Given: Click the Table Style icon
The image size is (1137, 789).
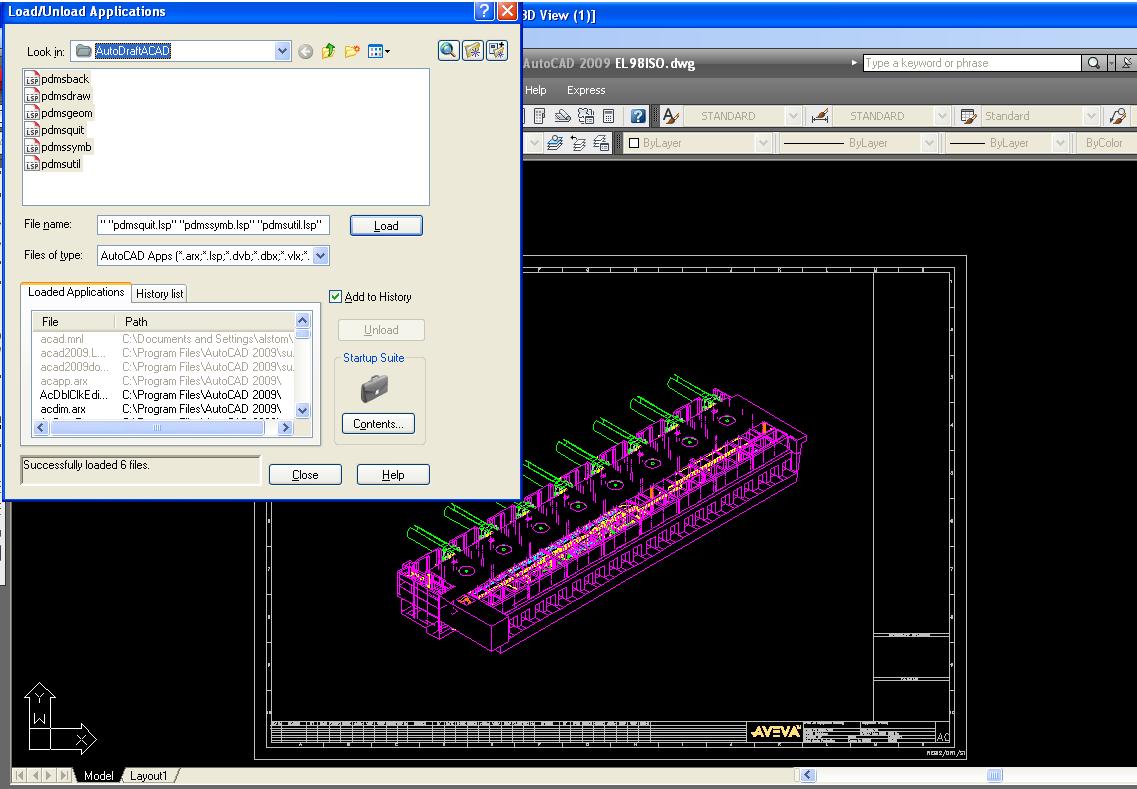Looking at the screenshot, I should [968, 116].
